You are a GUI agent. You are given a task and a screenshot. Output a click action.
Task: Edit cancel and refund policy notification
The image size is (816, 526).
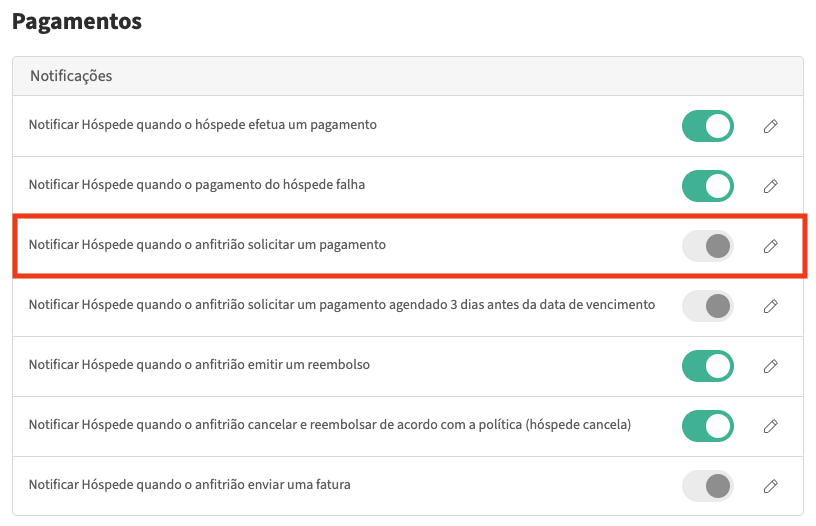770,426
